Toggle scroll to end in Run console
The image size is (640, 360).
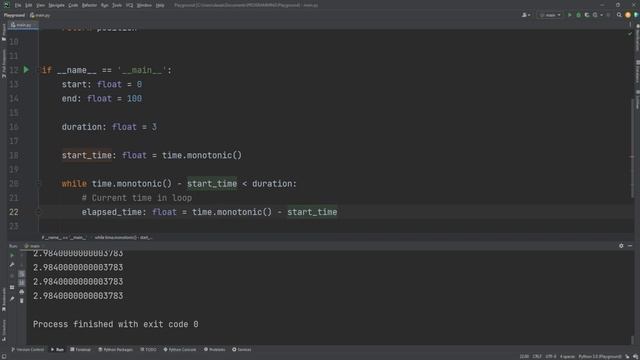pos(22,282)
